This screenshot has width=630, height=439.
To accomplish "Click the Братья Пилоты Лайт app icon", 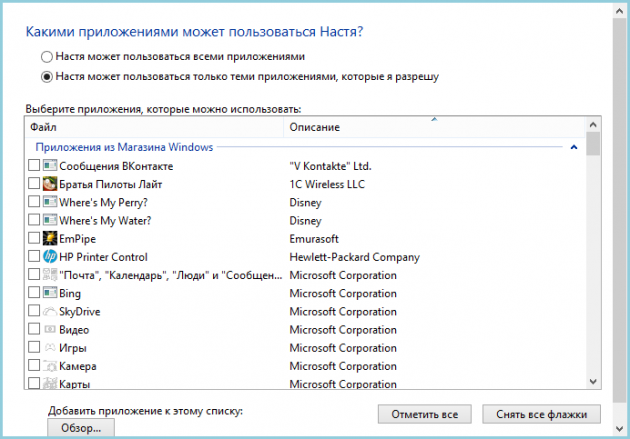I will pyautogui.click(x=50, y=184).
